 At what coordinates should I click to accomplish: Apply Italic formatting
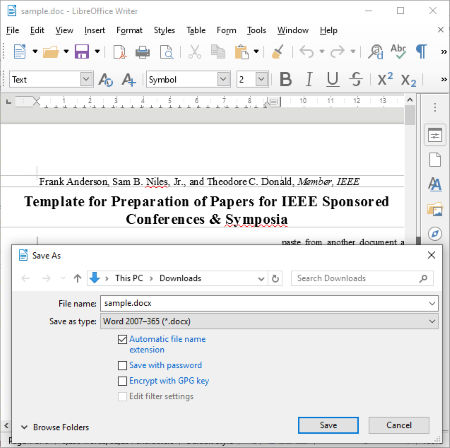click(x=309, y=79)
